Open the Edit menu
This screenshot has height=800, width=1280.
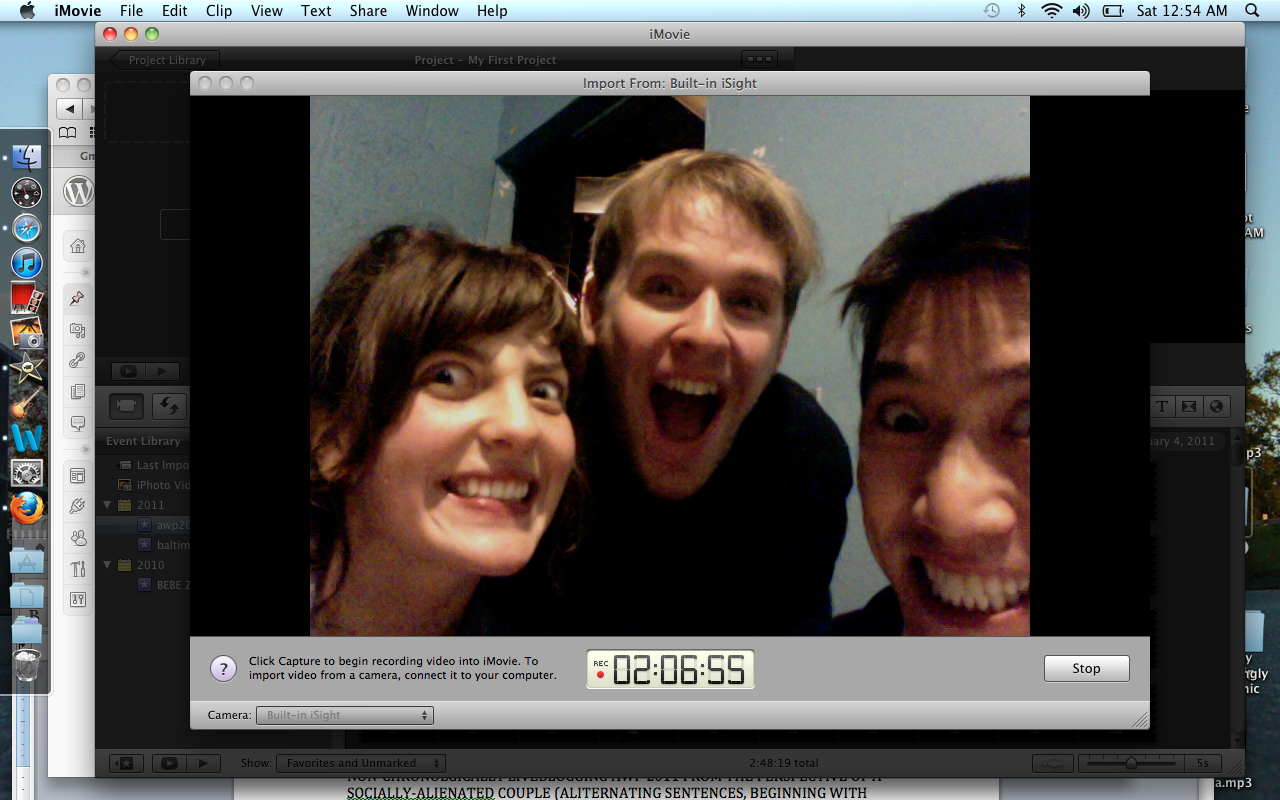pos(175,11)
